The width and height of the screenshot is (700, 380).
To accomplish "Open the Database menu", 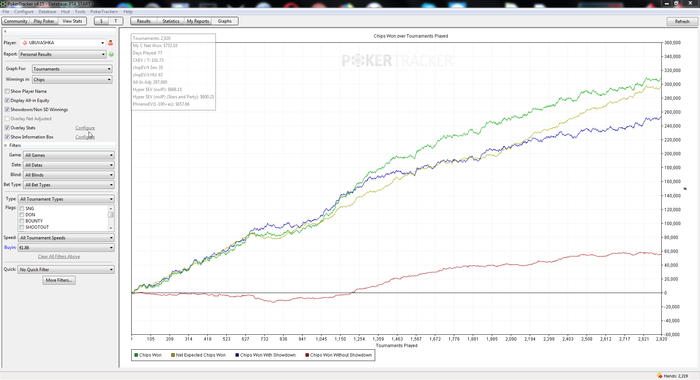I will pyautogui.click(x=47, y=12).
